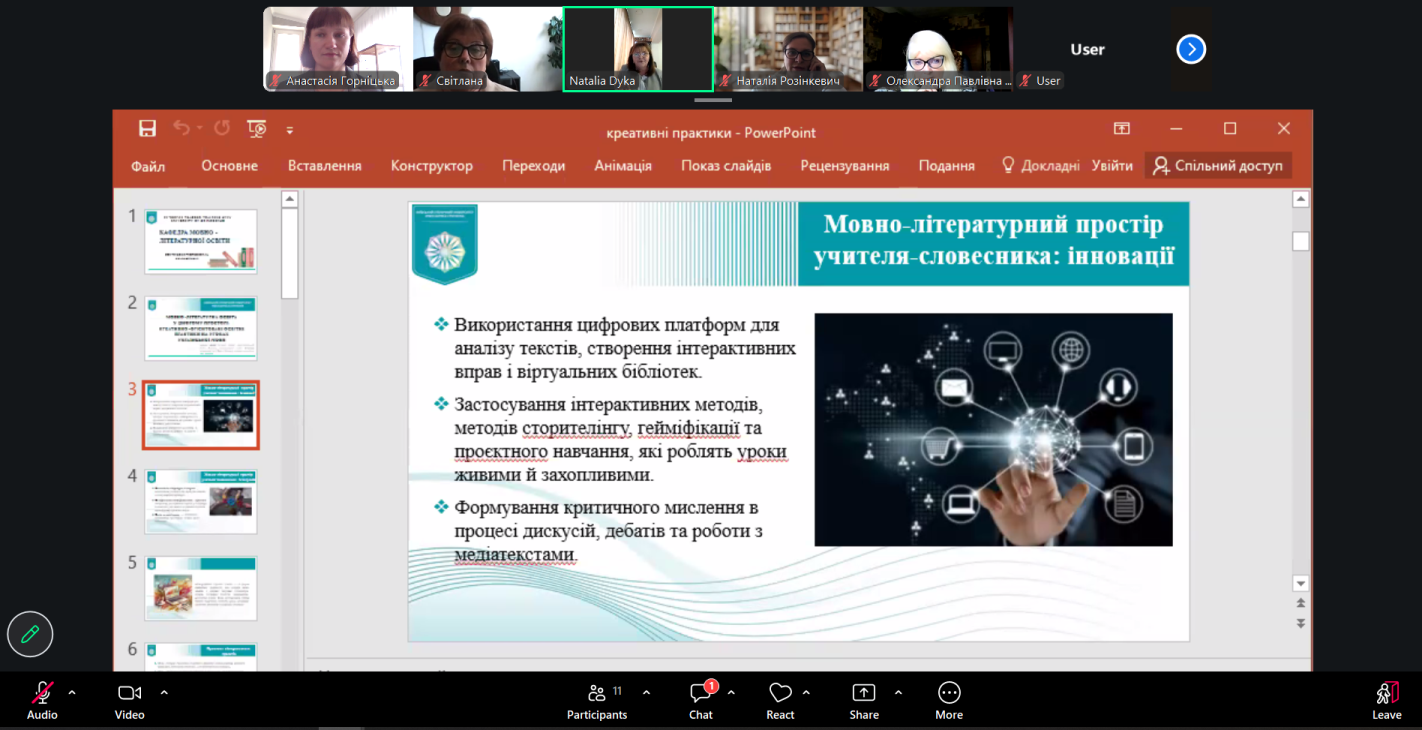Unmute the microphone with Audio button
Viewport: 1422px width, 730px height.
42,700
